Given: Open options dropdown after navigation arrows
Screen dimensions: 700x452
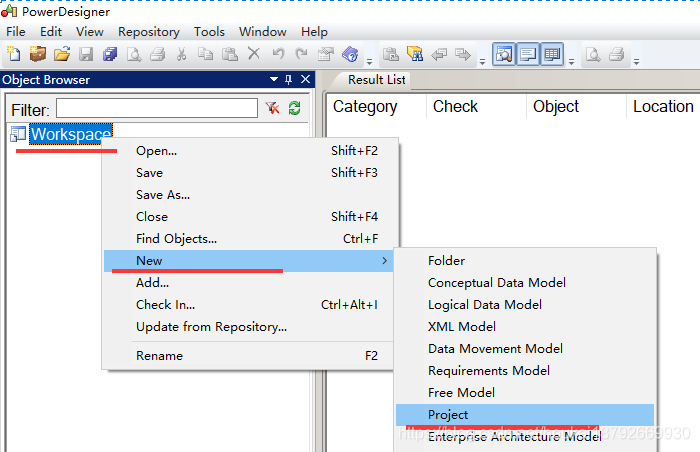Looking at the screenshot, I should pos(482,62).
